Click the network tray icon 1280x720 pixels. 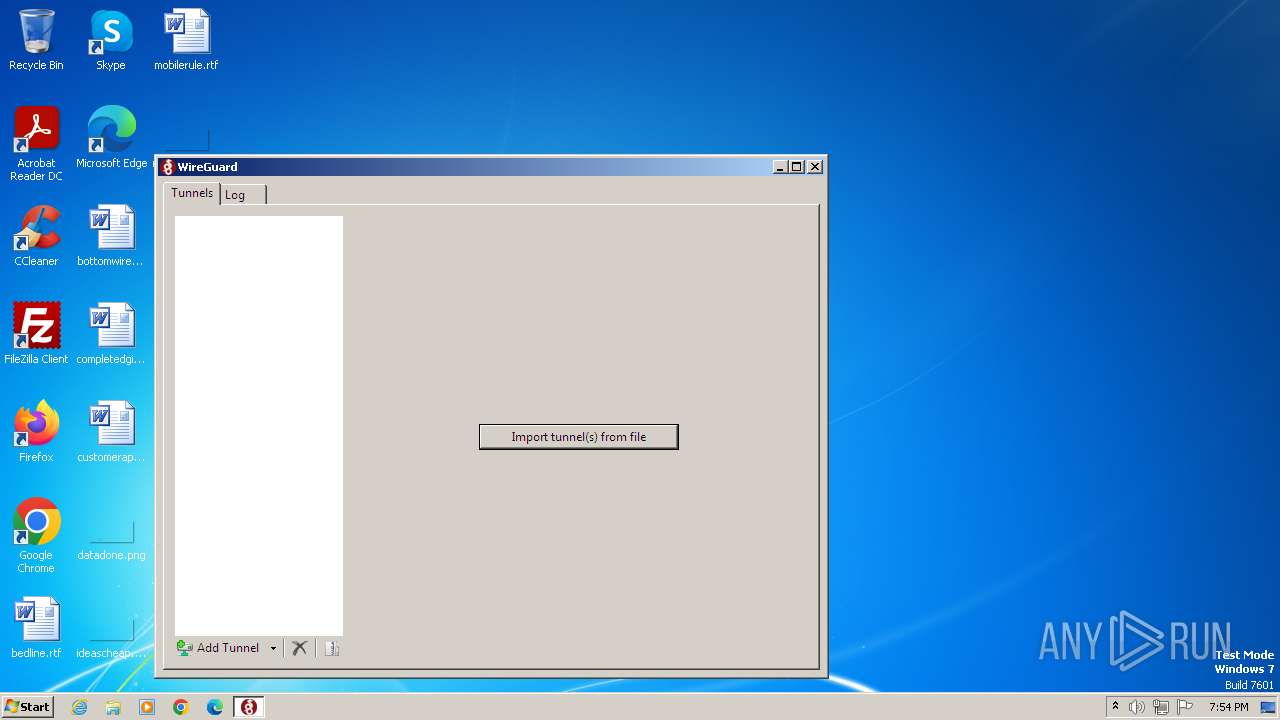pos(1161,707)
